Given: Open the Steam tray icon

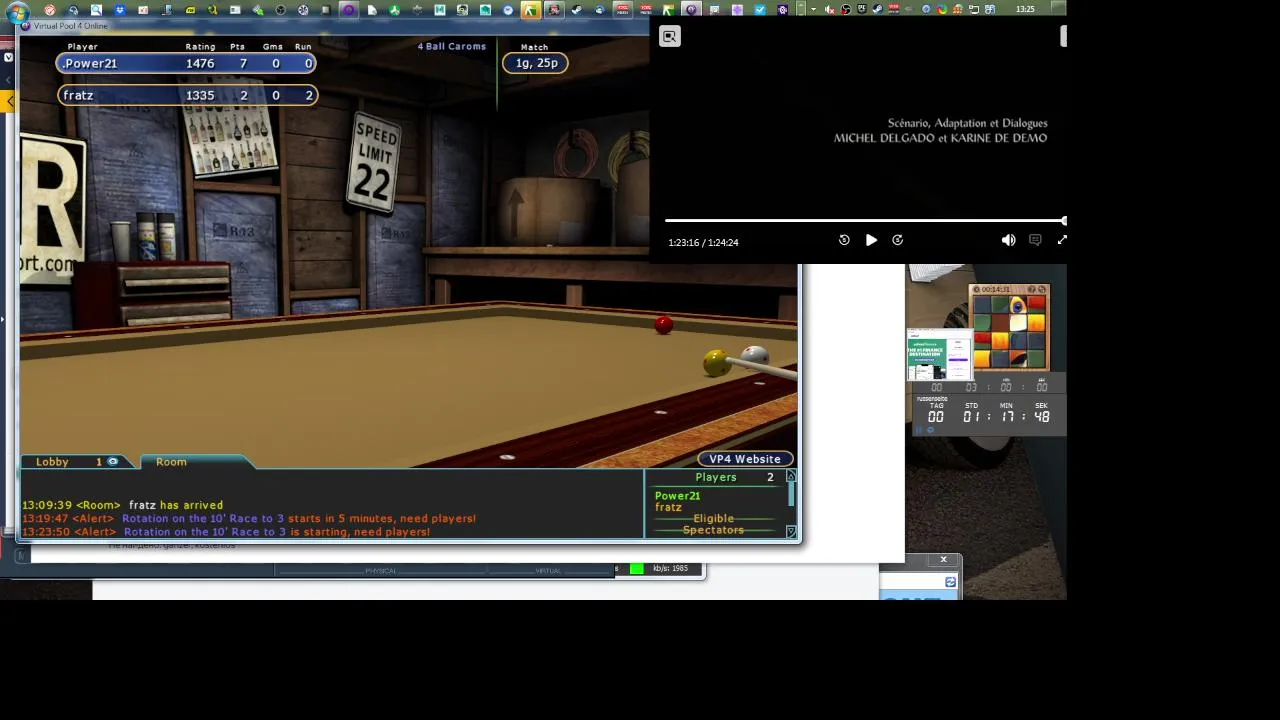Looking at the screenshot, I should pos(878,9).
